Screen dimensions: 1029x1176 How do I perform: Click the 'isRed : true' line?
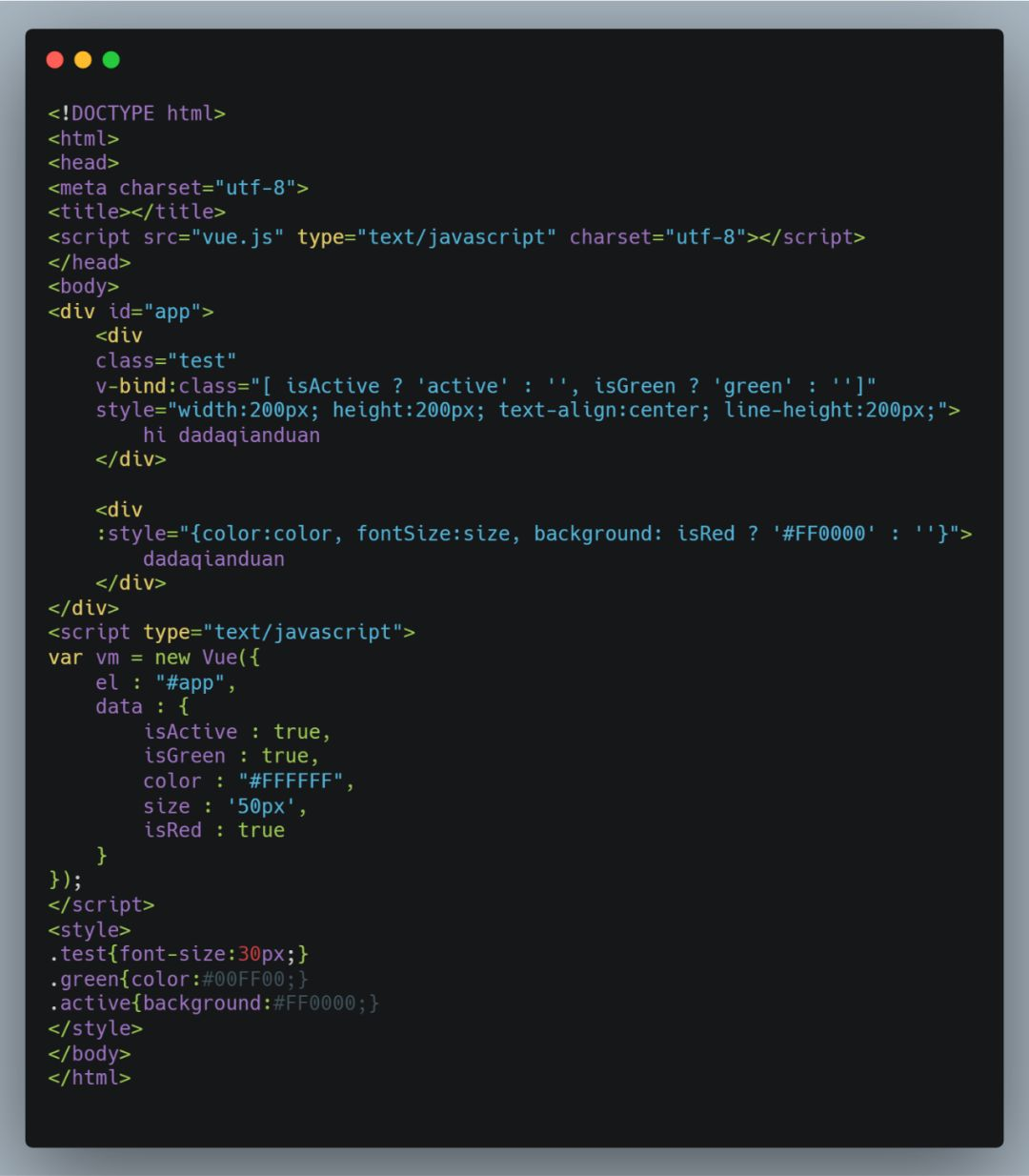click(214, 830)
